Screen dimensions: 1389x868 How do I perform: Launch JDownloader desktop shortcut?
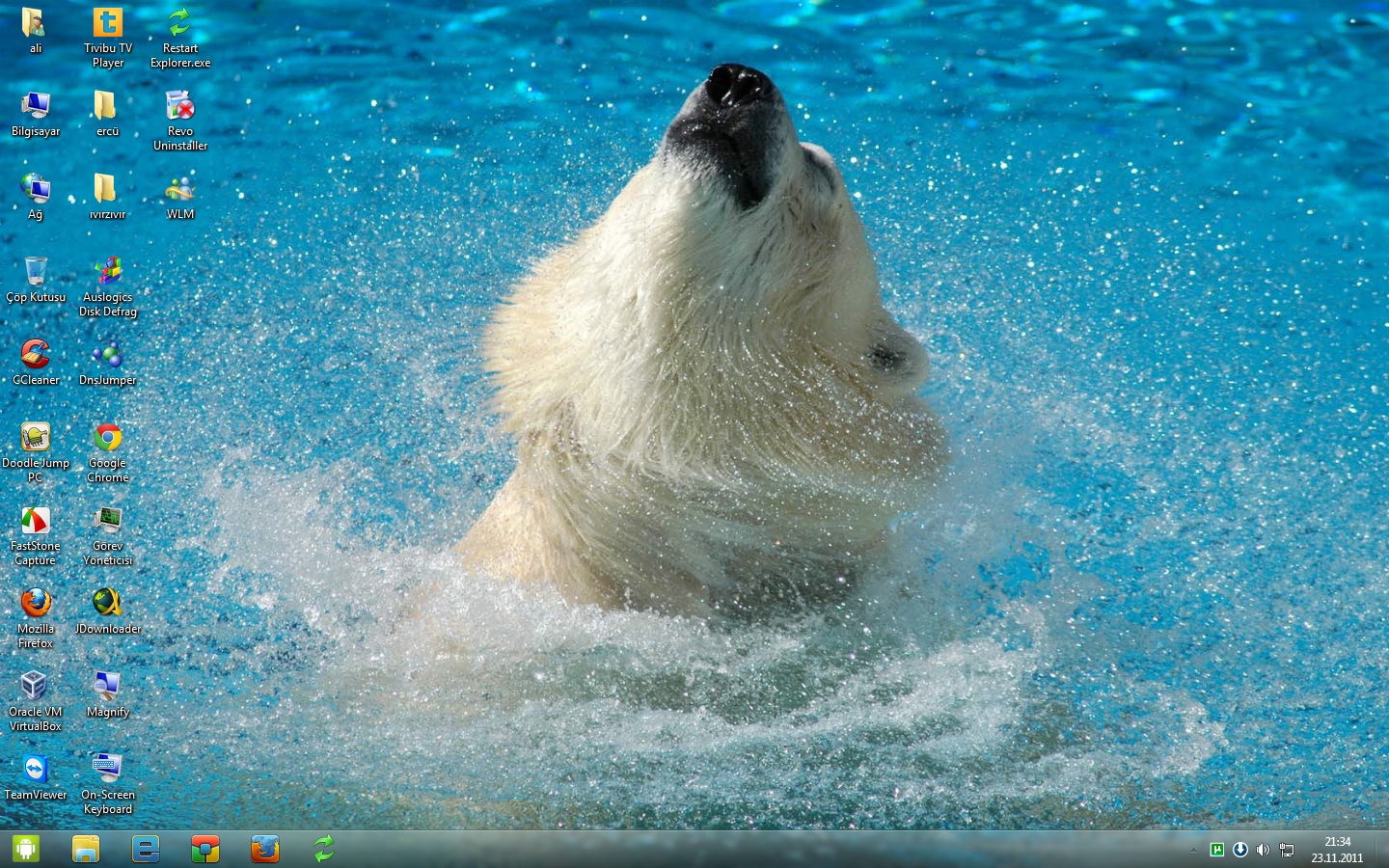107,611
